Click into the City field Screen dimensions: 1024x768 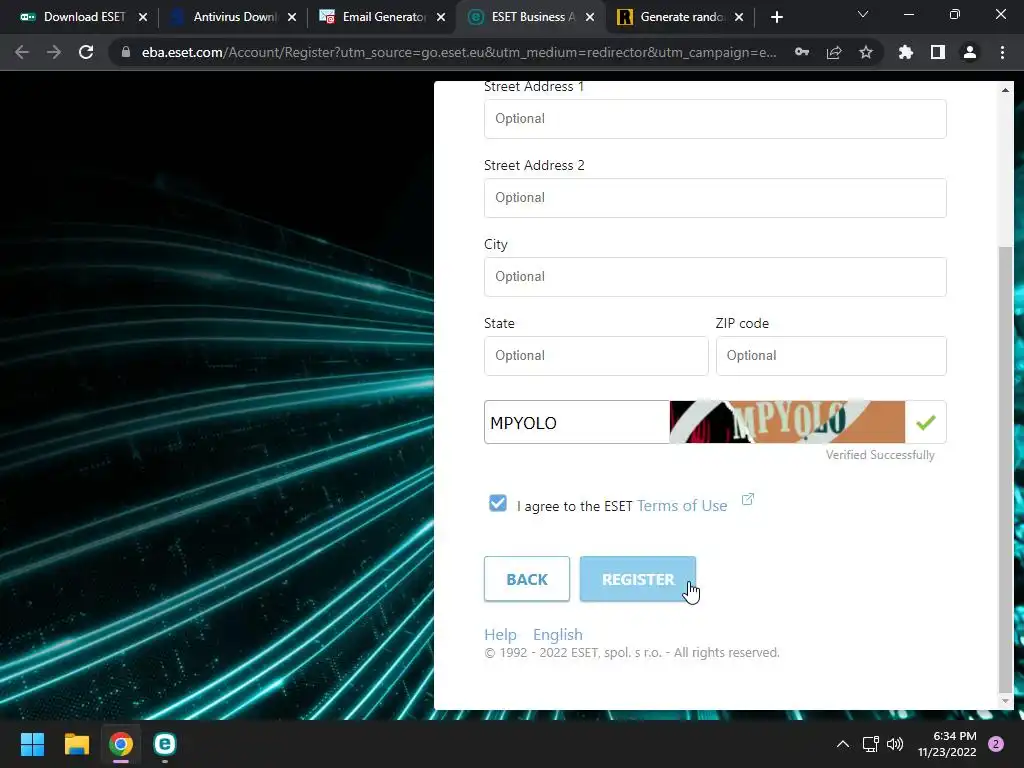715,277
